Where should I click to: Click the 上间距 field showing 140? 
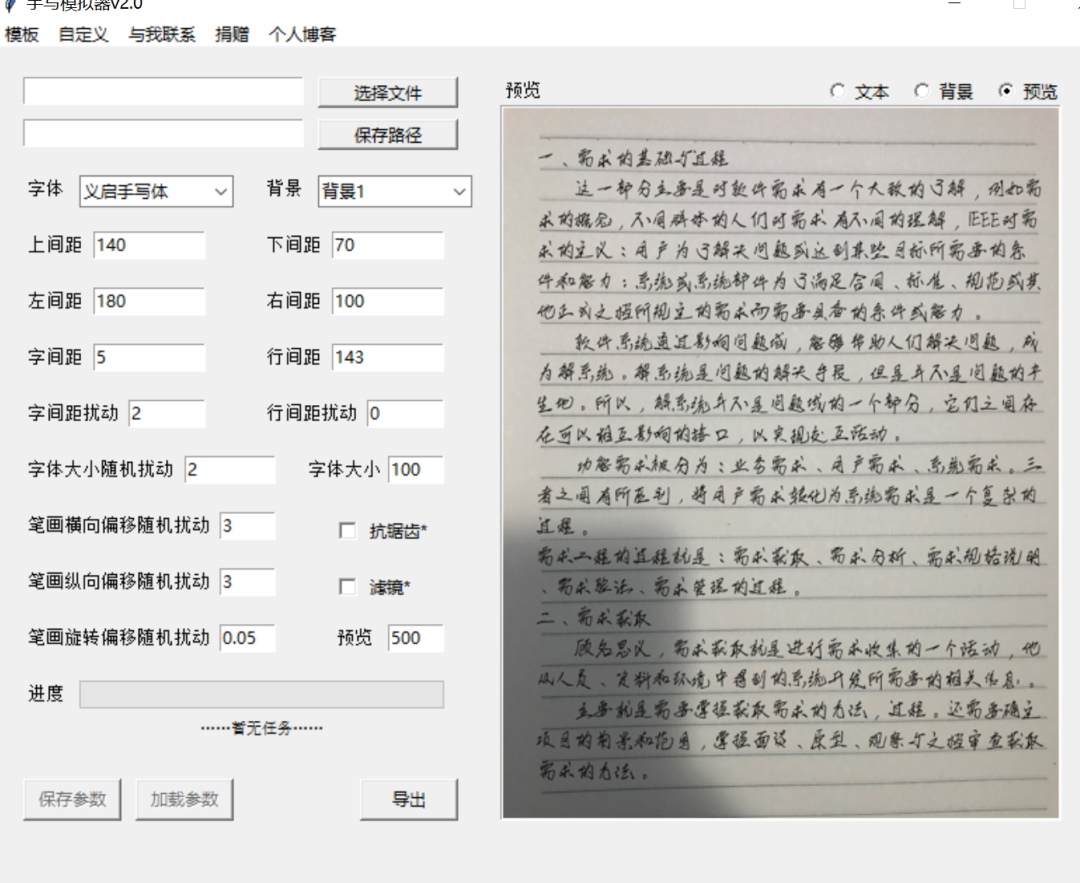point(149,245)
